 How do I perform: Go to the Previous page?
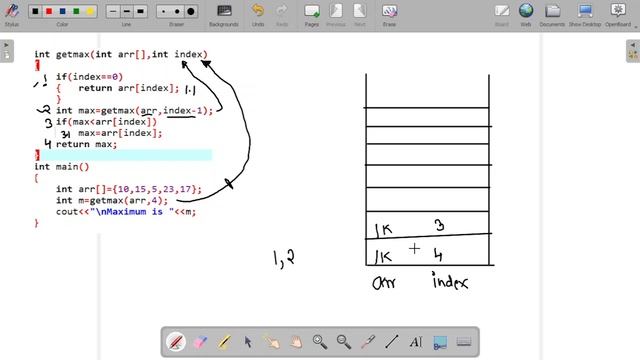(336, 15)
